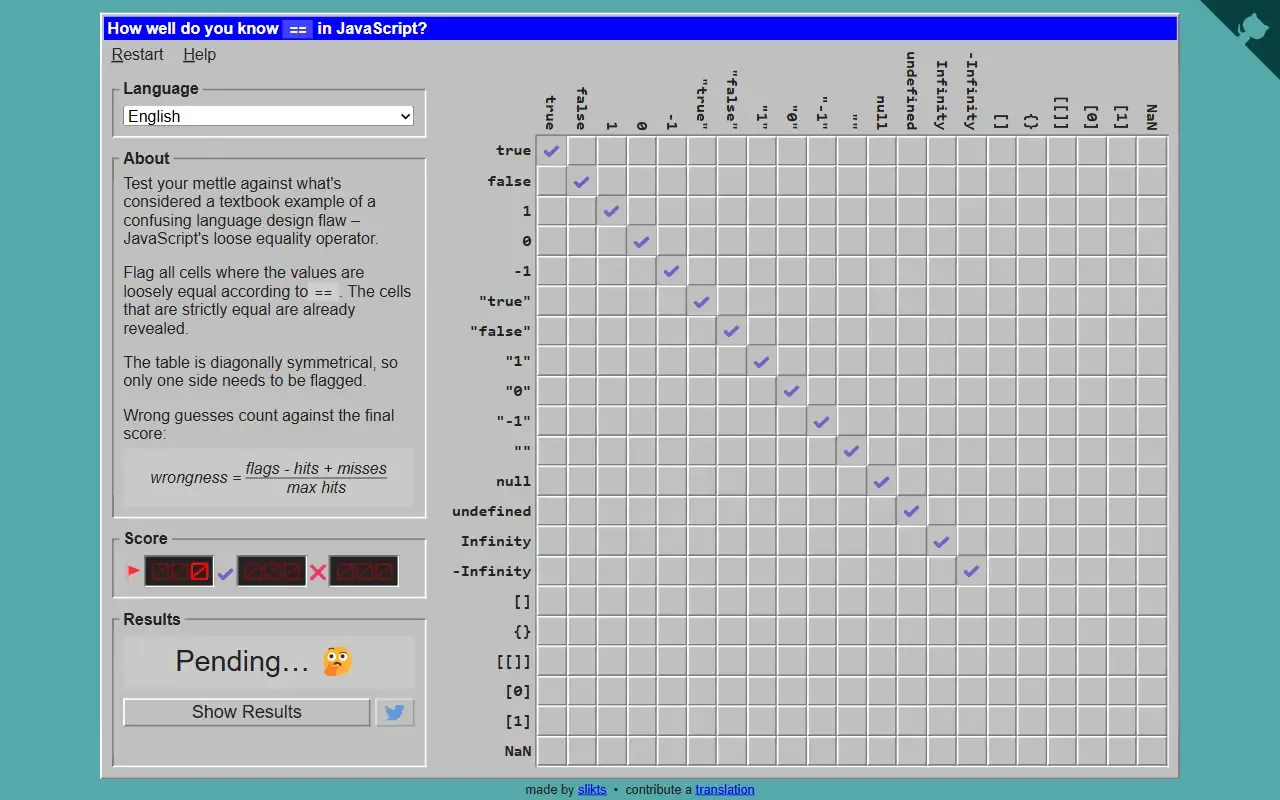Flag cell at row {}, column {}

(1032, 631)
